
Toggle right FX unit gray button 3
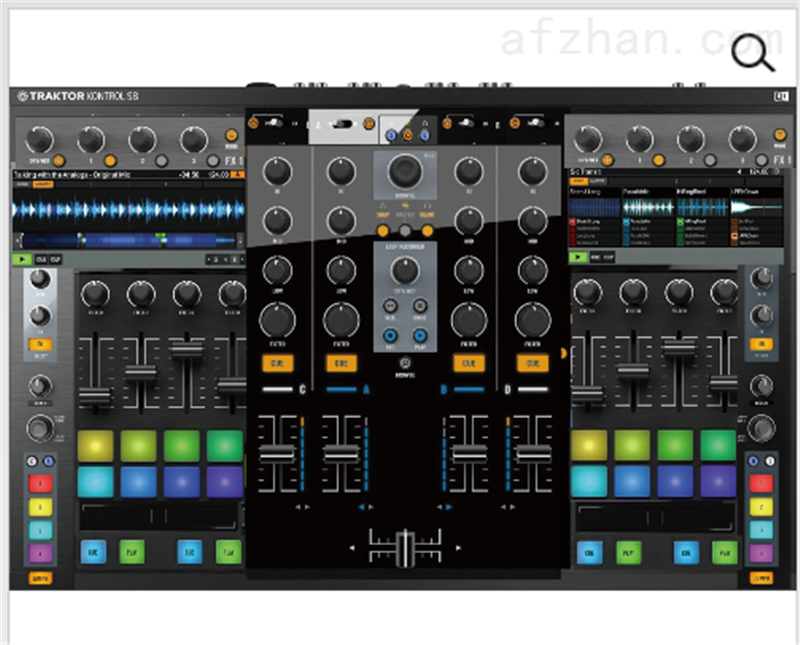(x=761, y=160)
